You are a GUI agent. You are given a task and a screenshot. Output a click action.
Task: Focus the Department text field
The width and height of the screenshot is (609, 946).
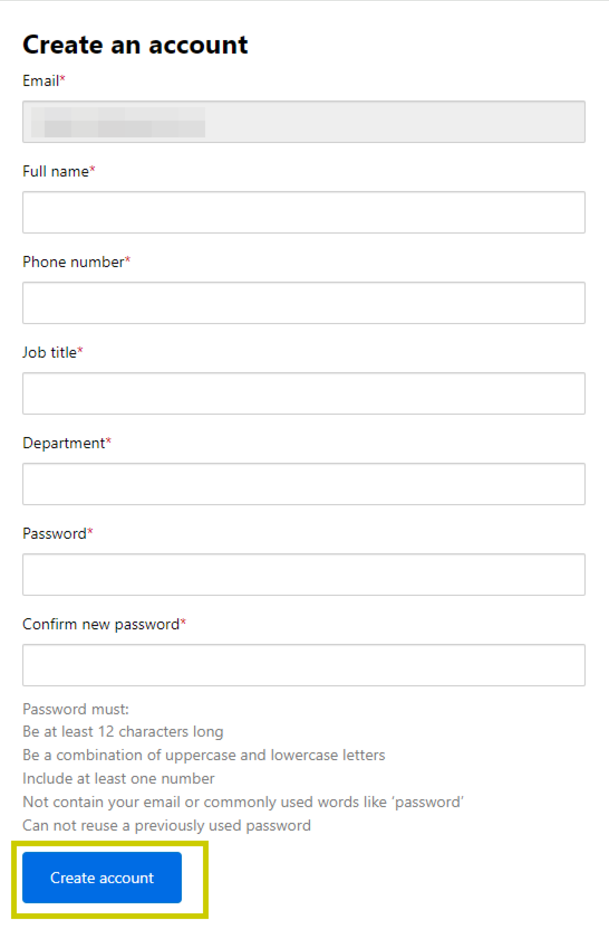(x=303, y=484)
